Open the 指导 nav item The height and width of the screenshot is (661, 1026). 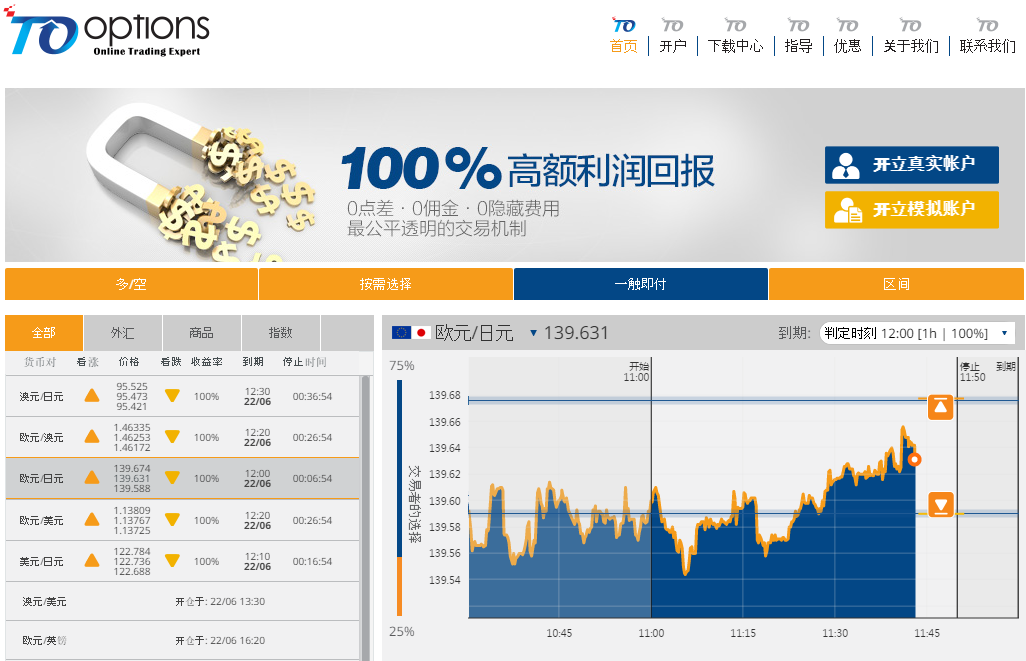click(x=798, y=46)
